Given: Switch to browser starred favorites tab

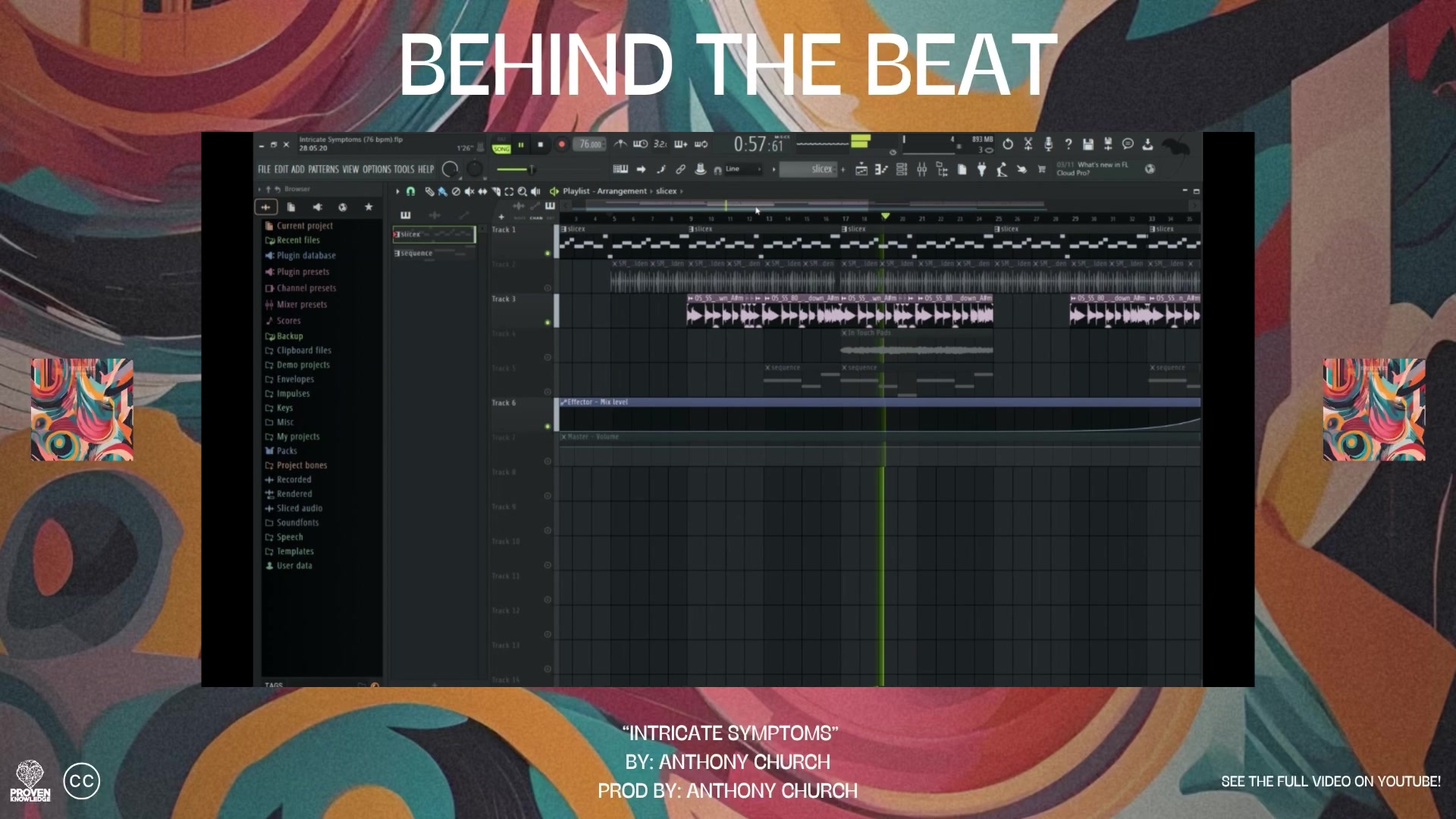Looking at the screenshot, I should click(x=369, y=207).
